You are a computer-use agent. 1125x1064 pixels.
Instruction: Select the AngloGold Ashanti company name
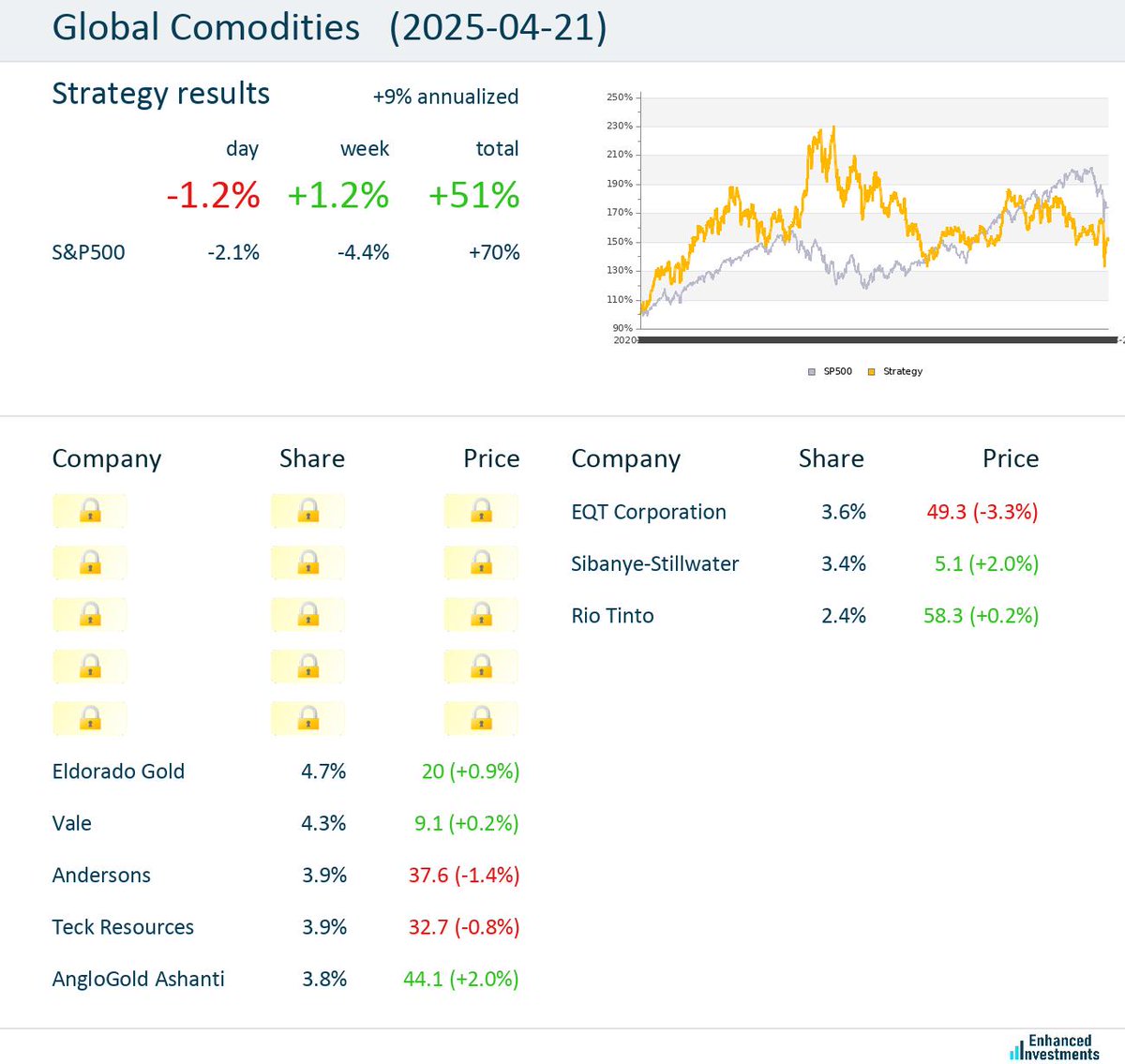(138, 979)
